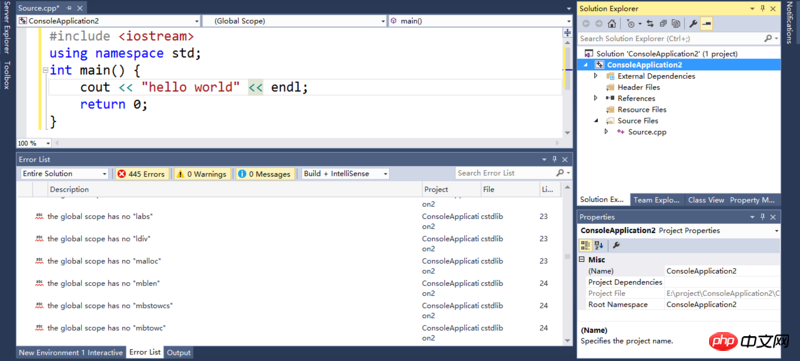Expand the Source.cpp tree node
This screenshot has width=800, height=361.
coord(606,132)
